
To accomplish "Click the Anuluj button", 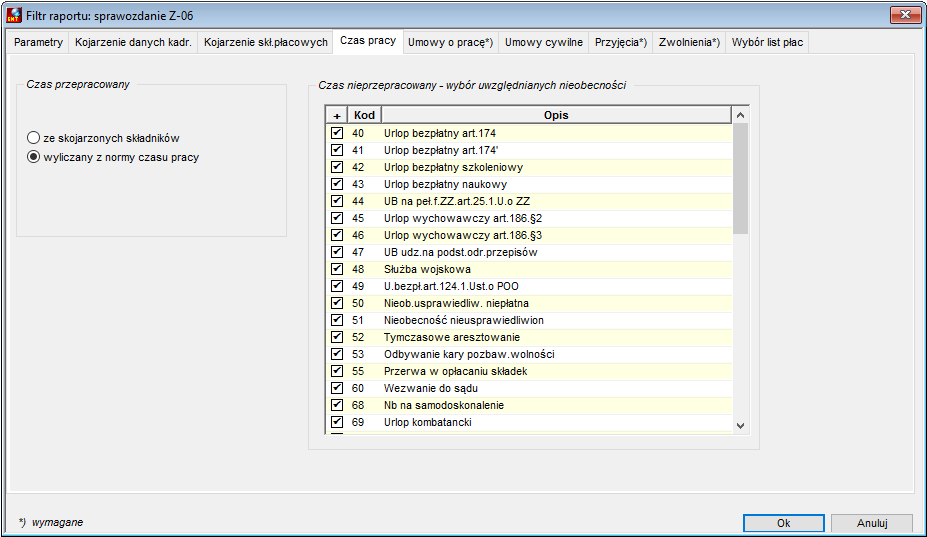I will 873,523.
